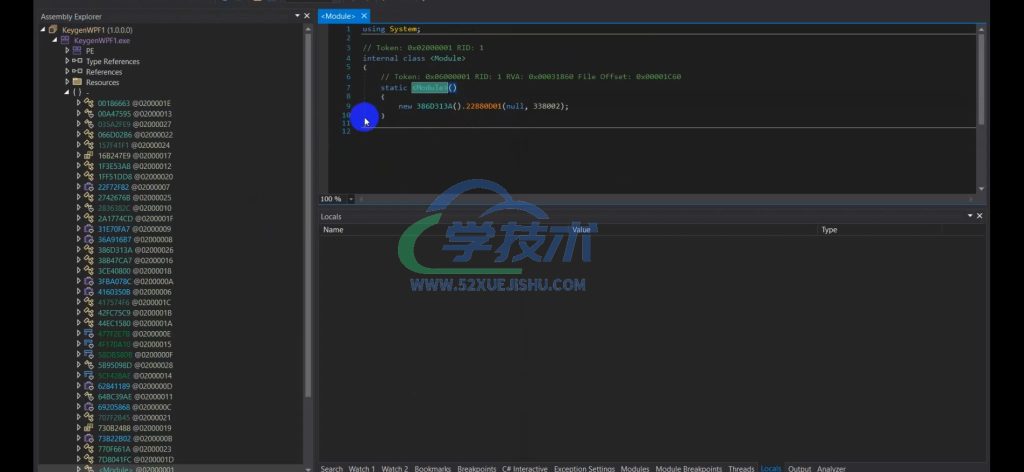The image size is (1024, 472).
Task: Close the Locals panel
Action: click(979, 215)
